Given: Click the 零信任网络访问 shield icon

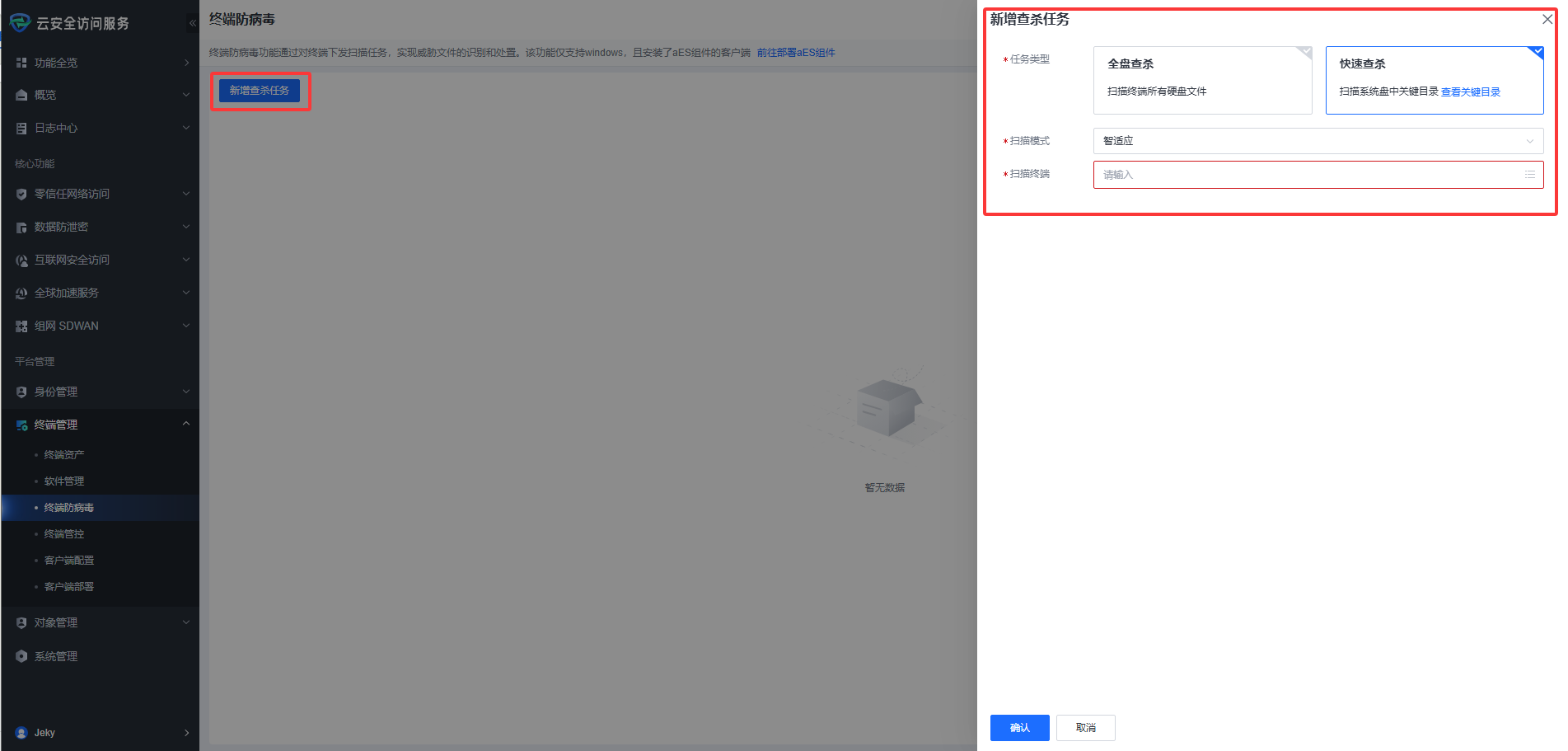Looking at the screenshot, I should pyautogui.click(x=21, y=195).
